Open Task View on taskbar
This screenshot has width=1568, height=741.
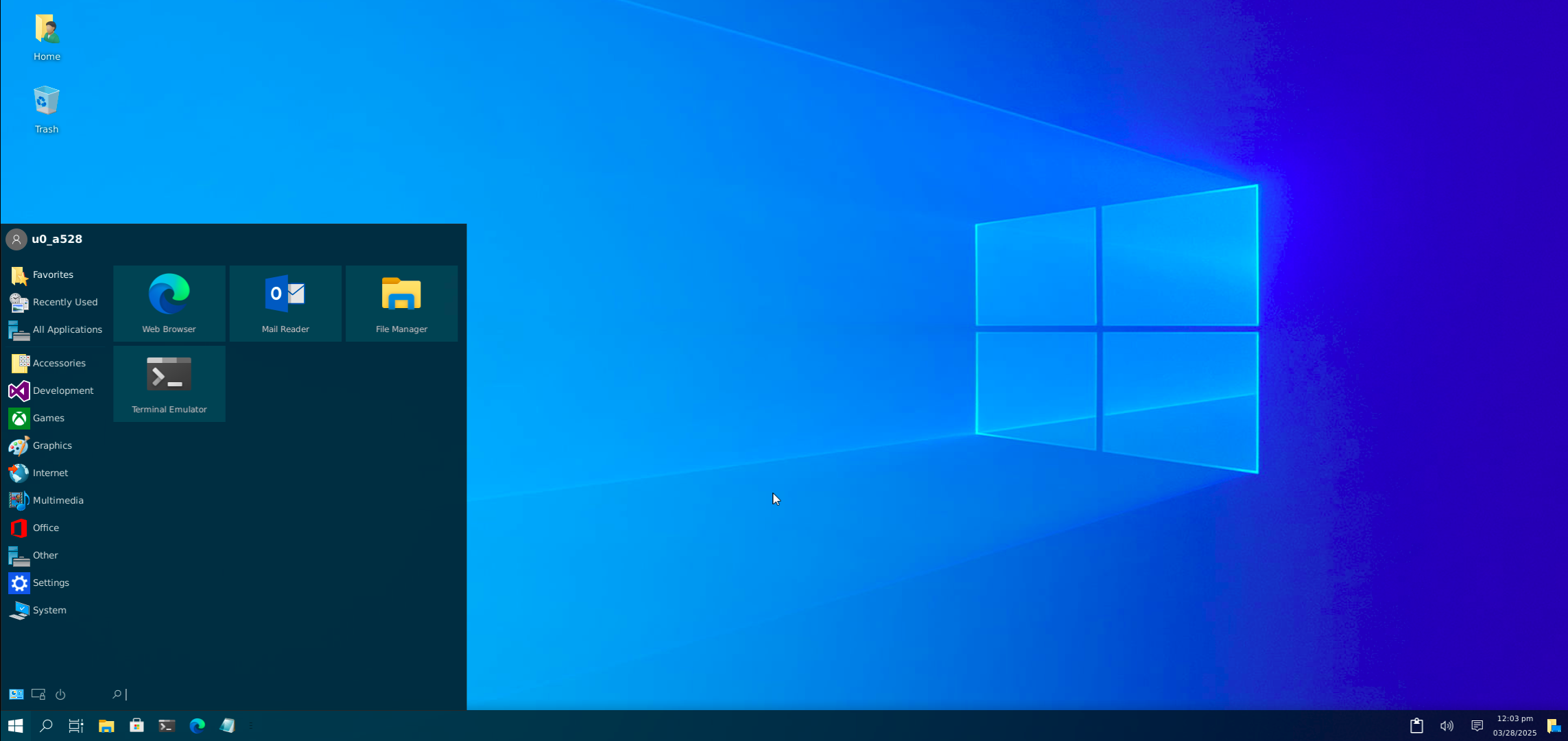(76, 726)
